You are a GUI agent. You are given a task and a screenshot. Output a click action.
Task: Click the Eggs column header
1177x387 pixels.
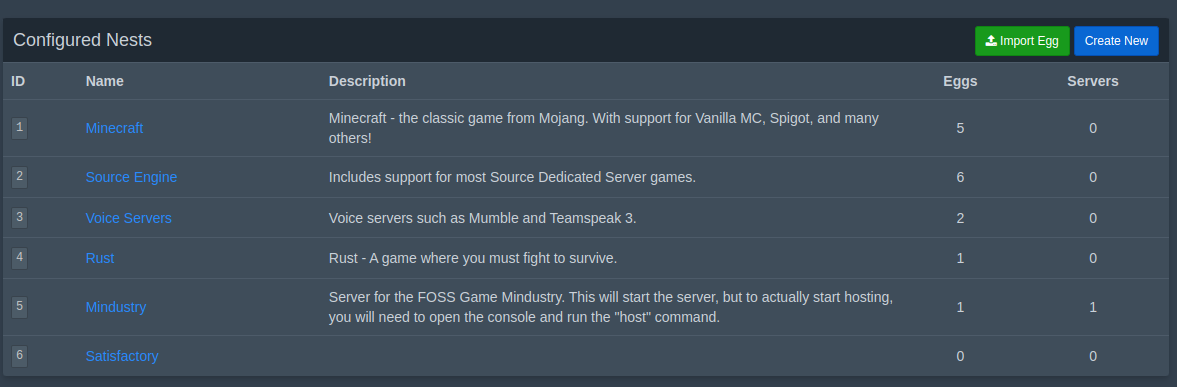pyautogui.click(x=960, y=81)
